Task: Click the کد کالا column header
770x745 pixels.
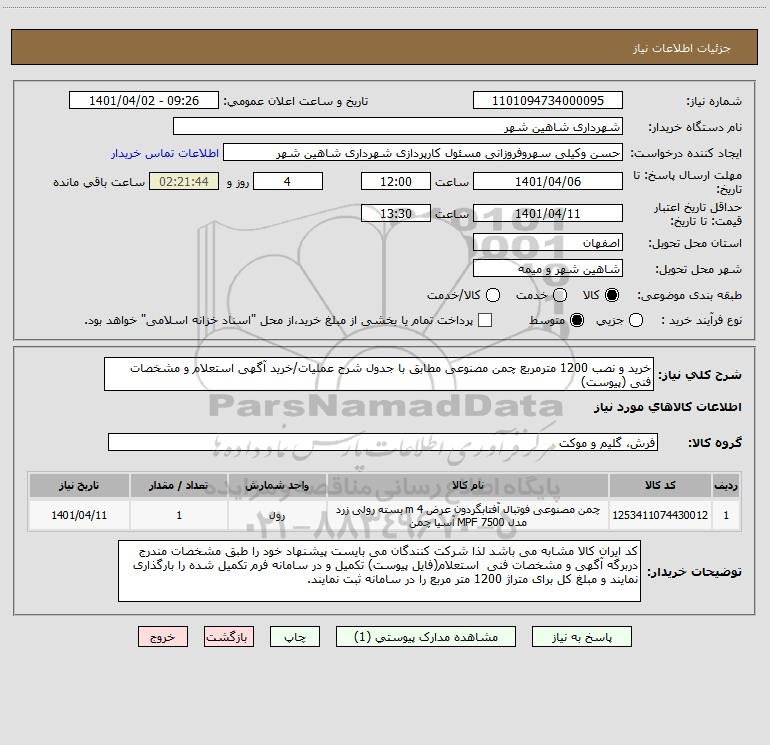Action: click(660, 485)
